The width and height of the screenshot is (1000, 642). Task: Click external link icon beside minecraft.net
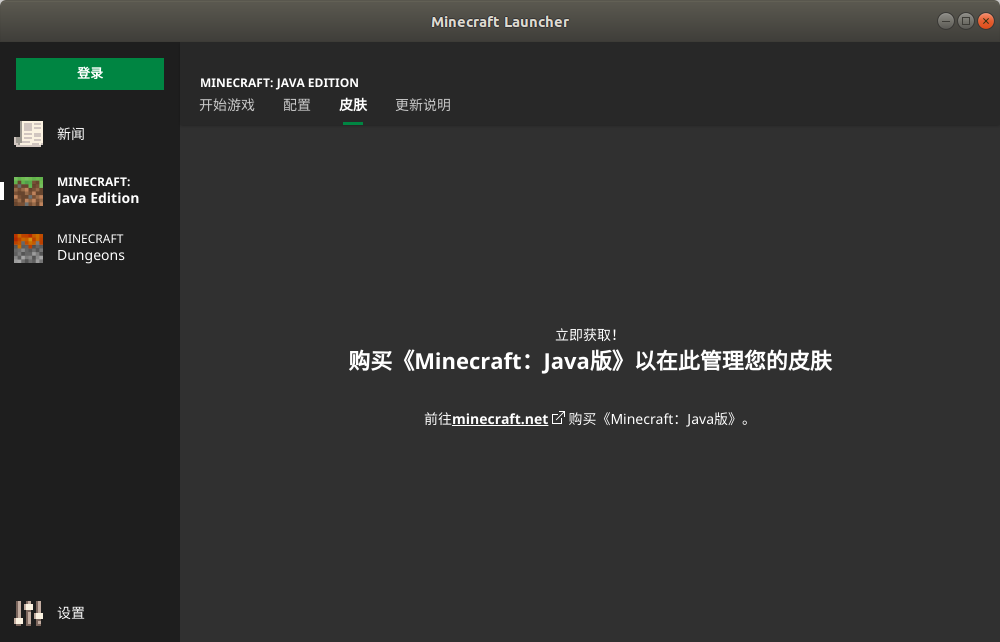click(x=558, y=418)
